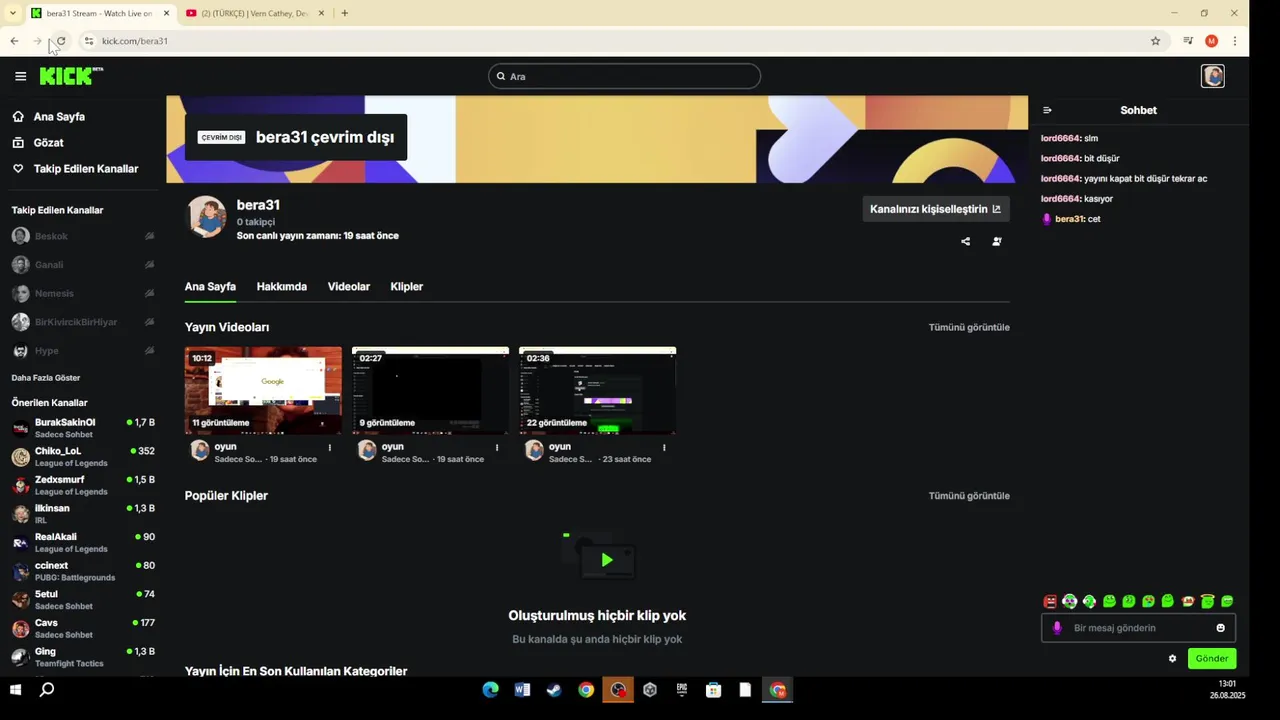Close the bera31 Stream browser tab
This screenshot has height=720, width=1280.
(x=166, y=13)
